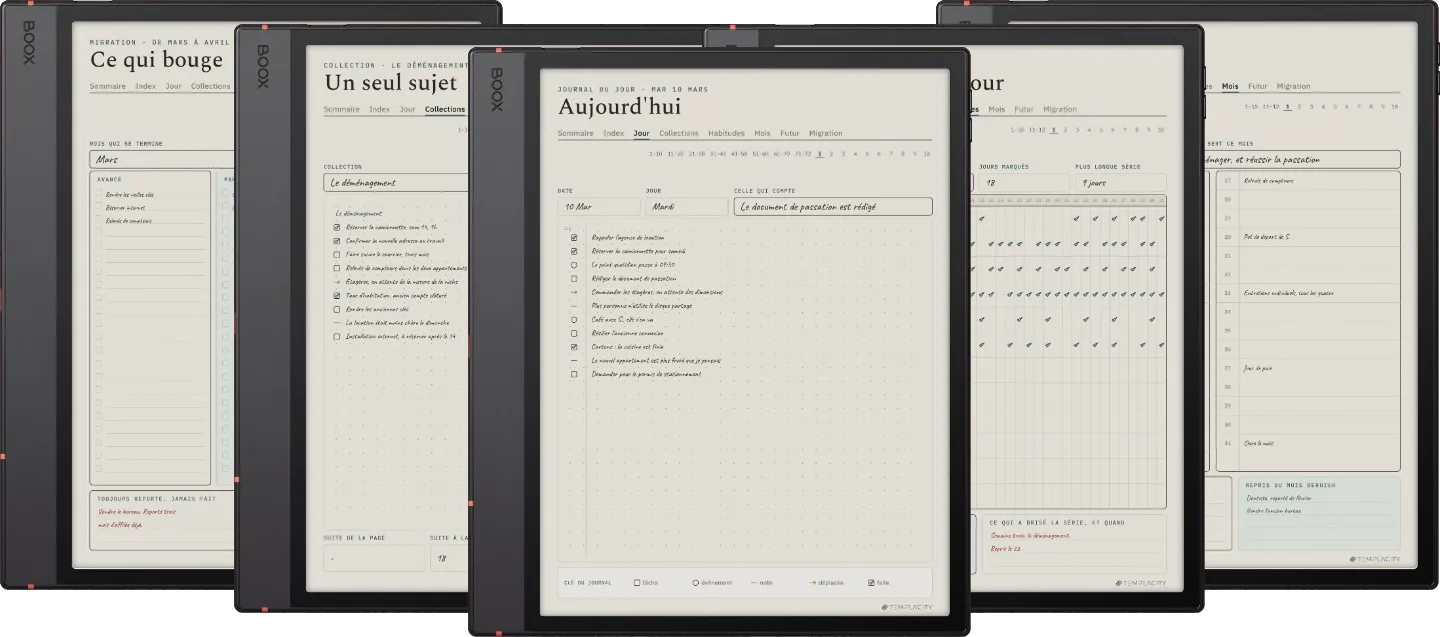Switch to Habitudes tab on Aujourd'hui page
The image size is (1440, 637).
[x=727, y=133]
